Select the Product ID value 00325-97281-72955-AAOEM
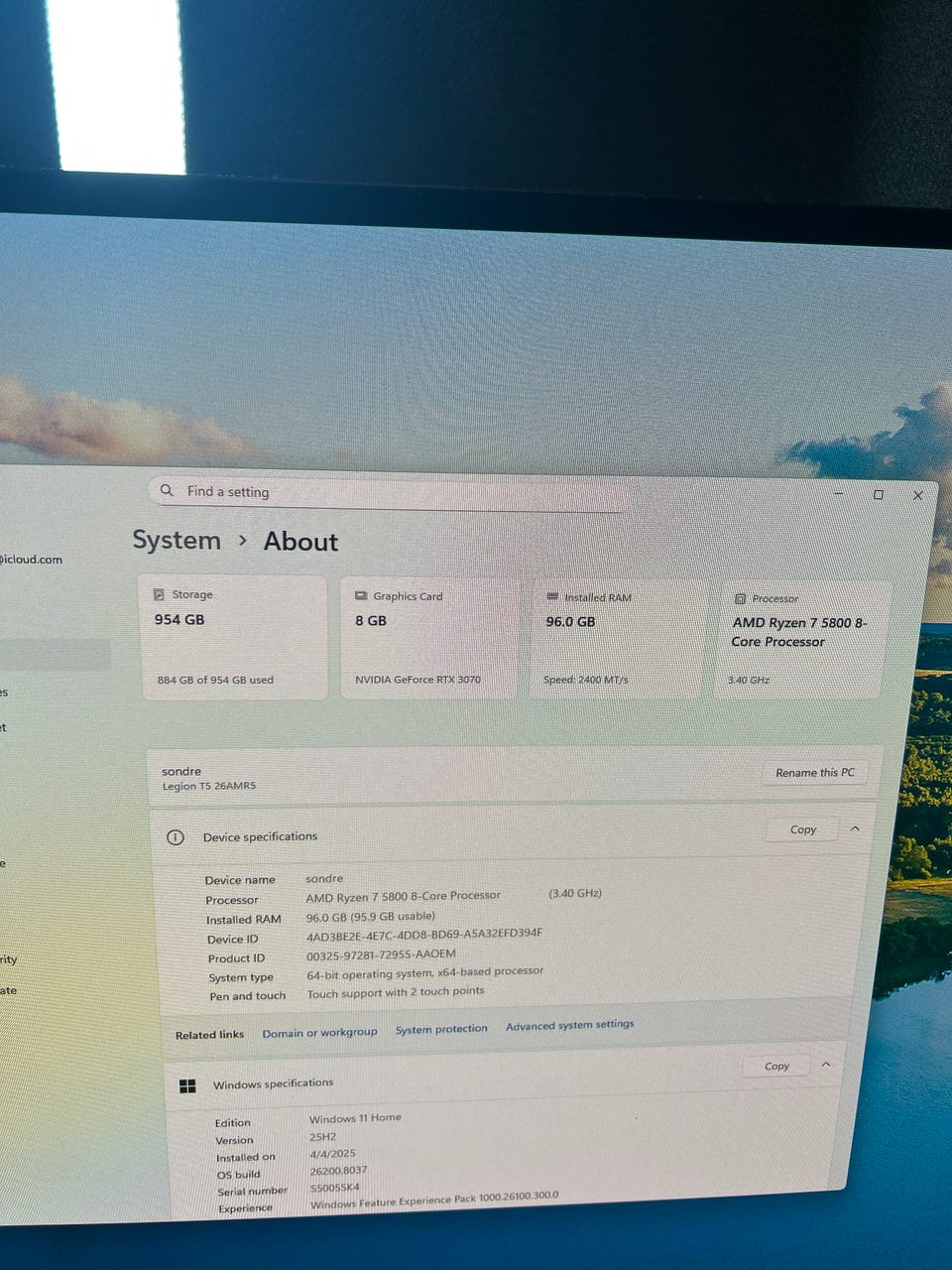952x1270 pixels. coord(381,953)
